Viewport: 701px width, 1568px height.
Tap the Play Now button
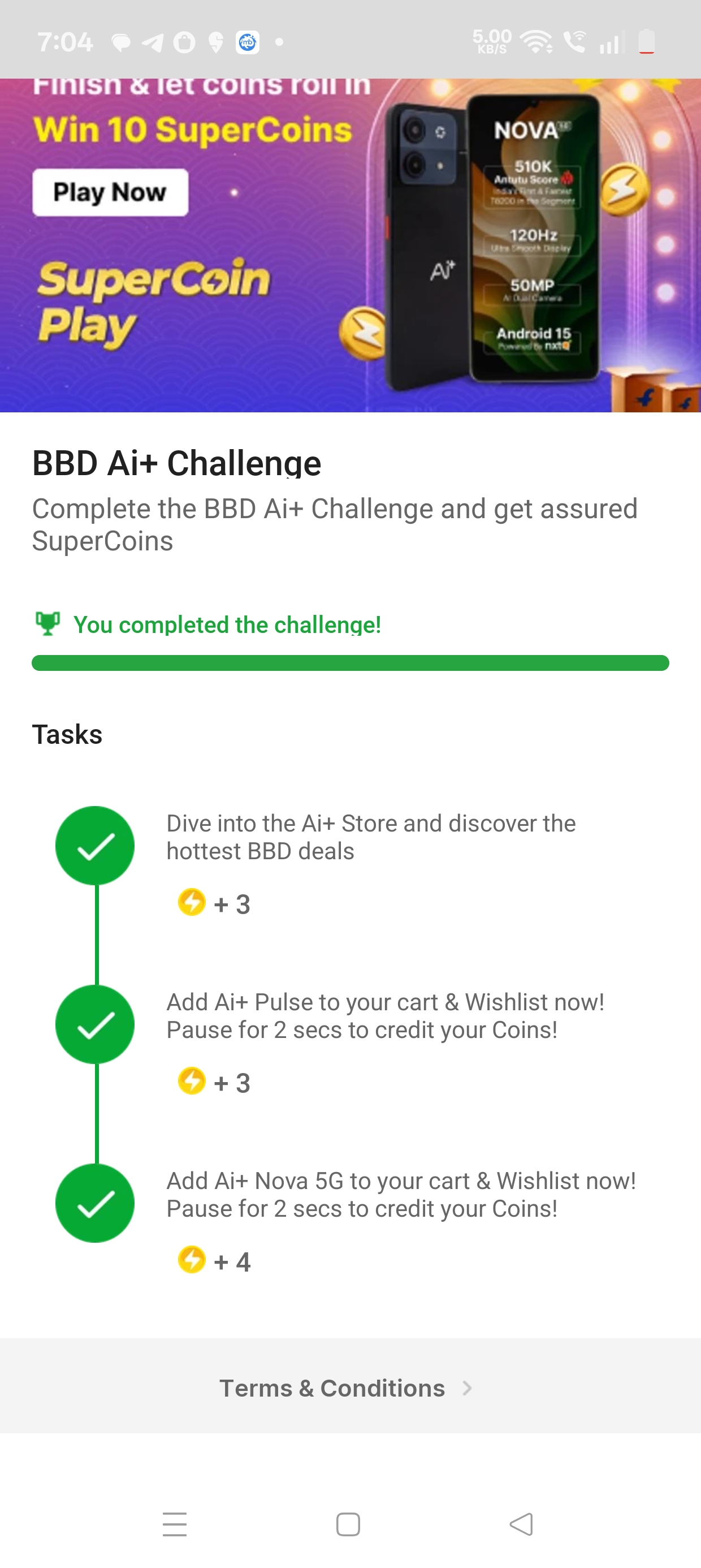click(110, 192)
